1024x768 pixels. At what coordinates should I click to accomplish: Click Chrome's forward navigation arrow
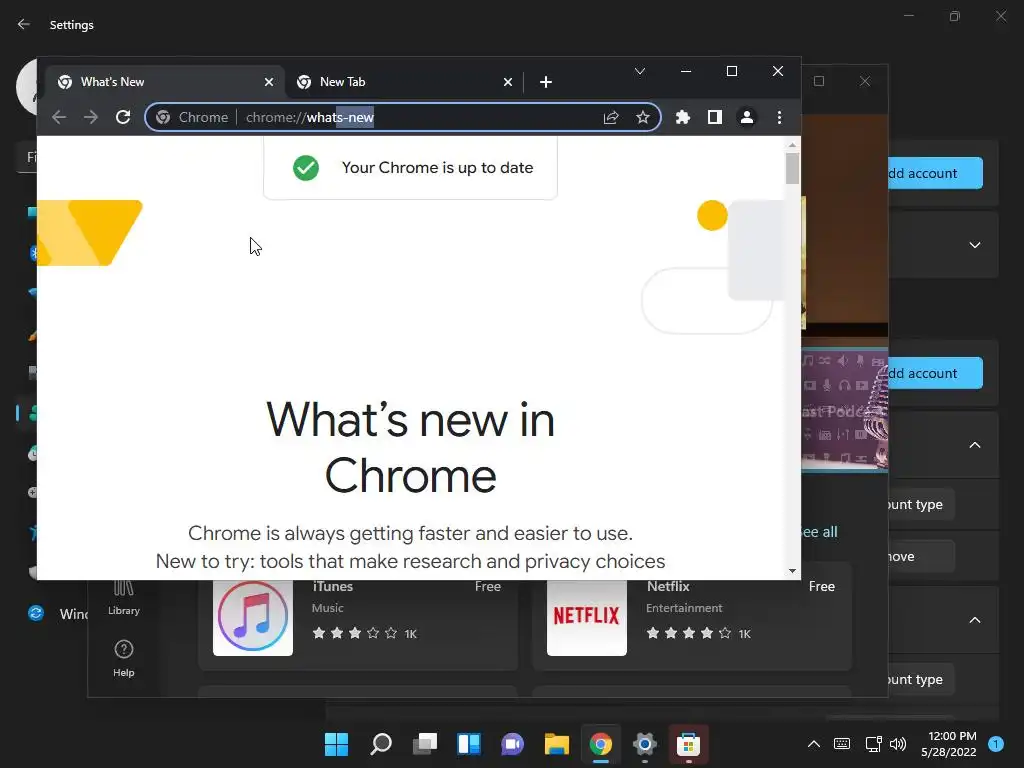click(x=91, y=118)
